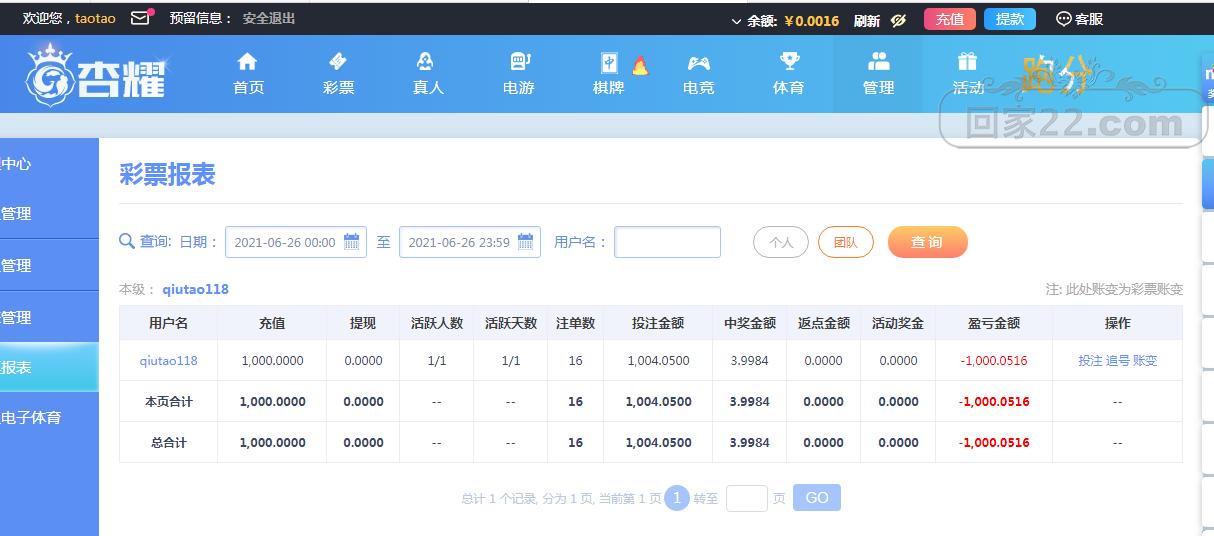Open end date calendar icon

point(526,241)
